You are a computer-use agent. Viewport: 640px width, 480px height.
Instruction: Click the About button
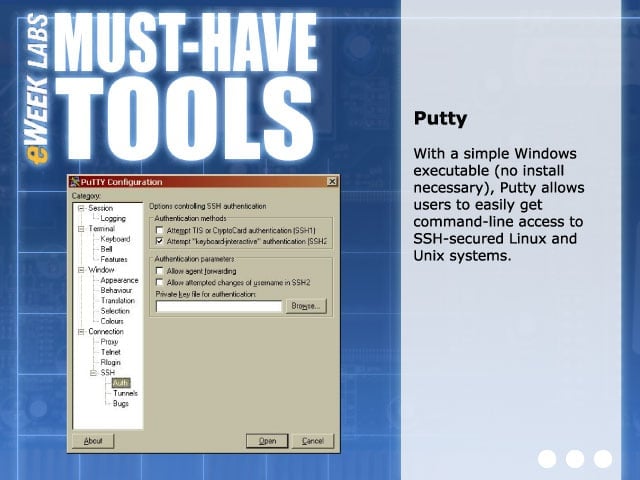pos(93,441)
